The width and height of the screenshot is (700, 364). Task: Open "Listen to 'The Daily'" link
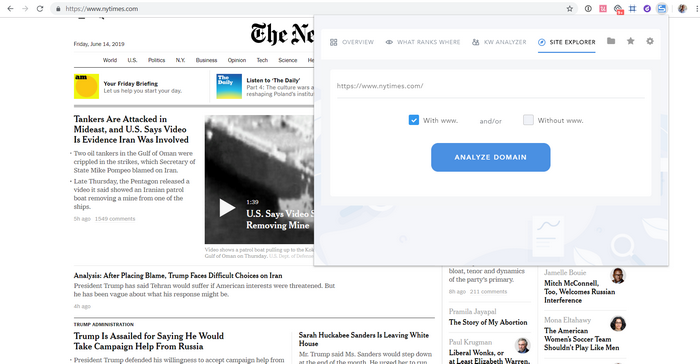pos(273,80)
